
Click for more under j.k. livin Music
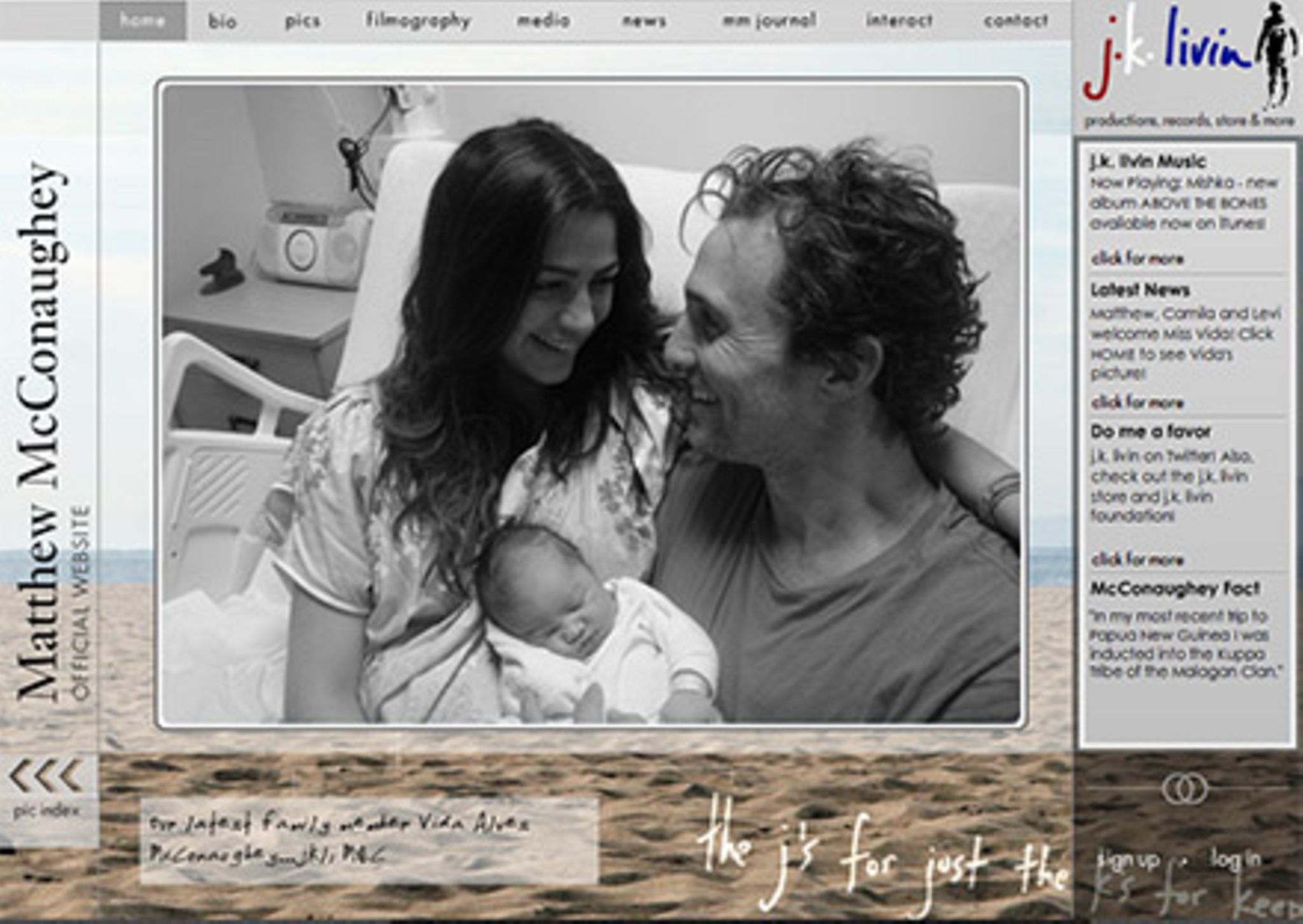pyautogui.click(x=1138, y=259)
